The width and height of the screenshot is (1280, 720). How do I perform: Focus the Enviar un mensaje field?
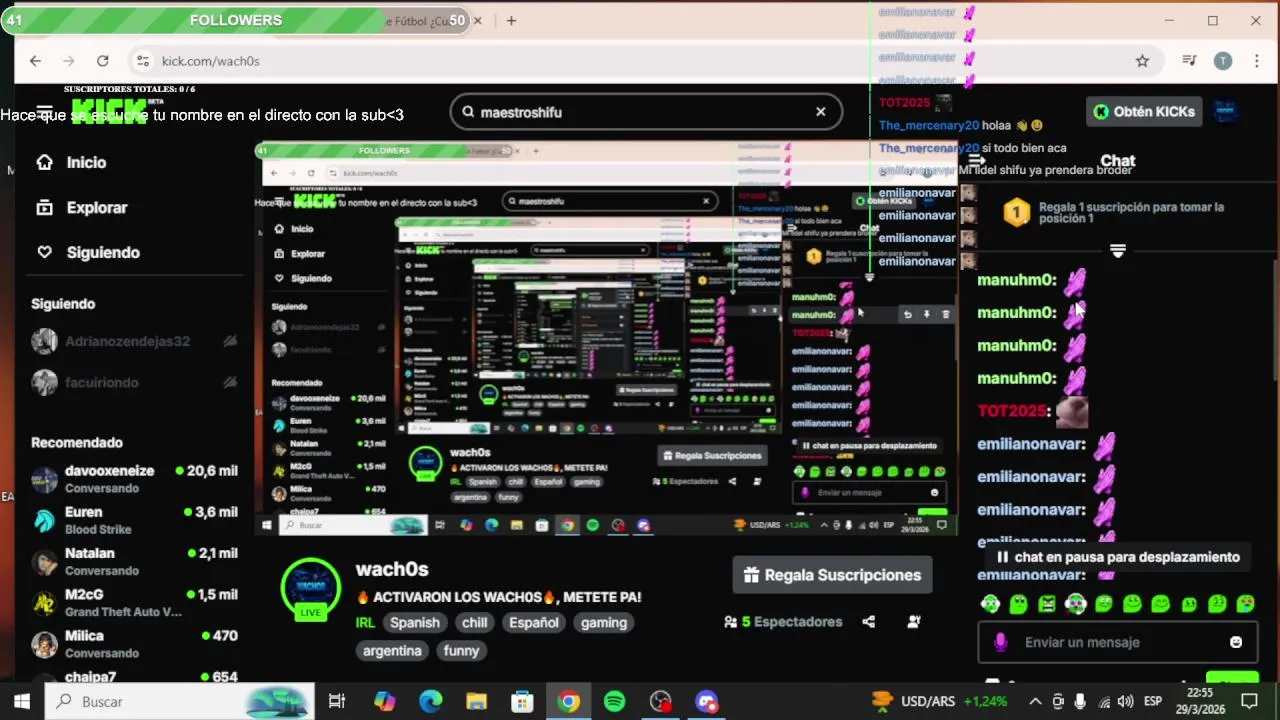point(1118,642)
